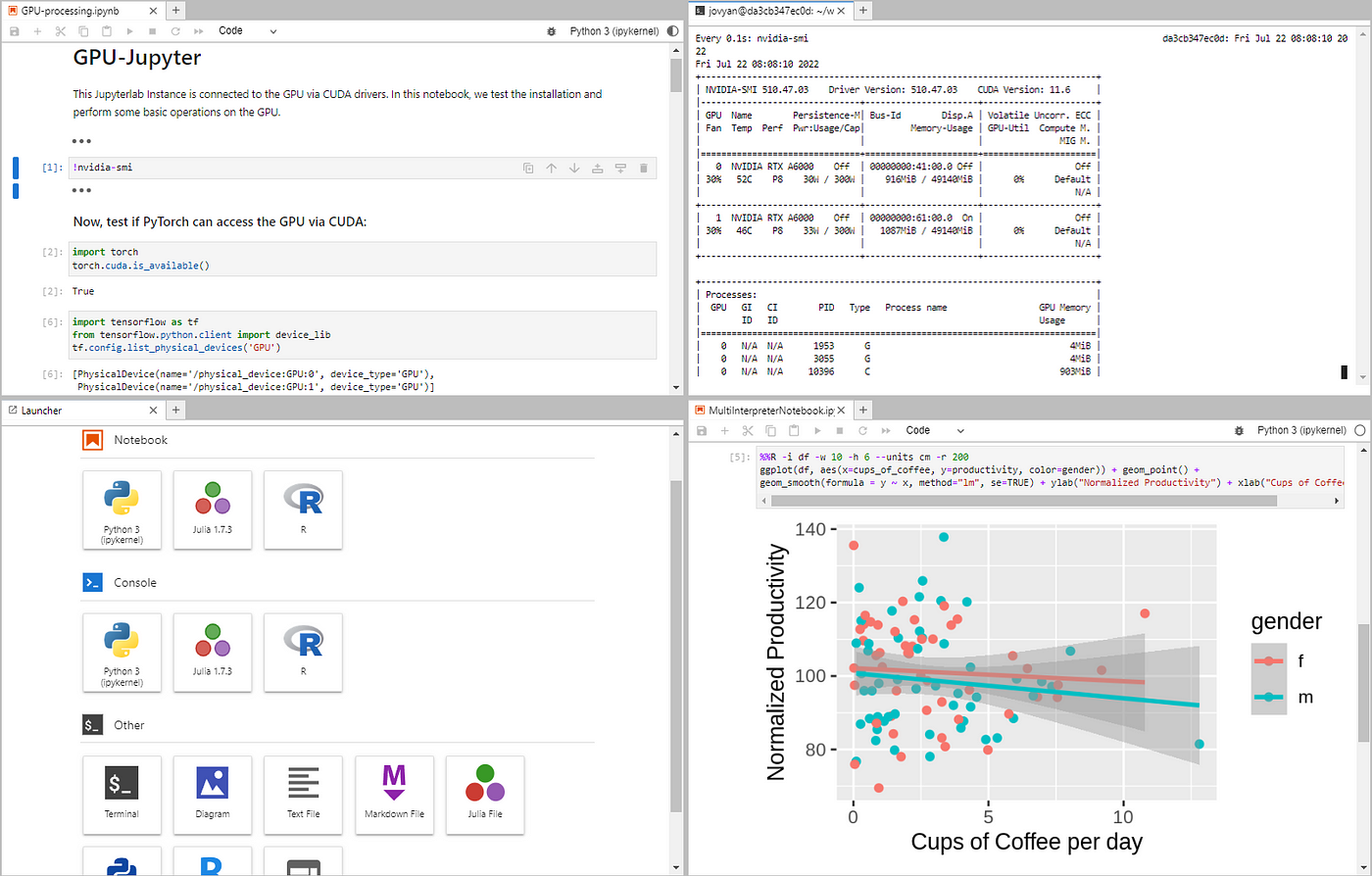Screen dimensions: 1372x876
Task: Enable debugger bug icon in GPU-processing notebook
Action: coord(554,31)
